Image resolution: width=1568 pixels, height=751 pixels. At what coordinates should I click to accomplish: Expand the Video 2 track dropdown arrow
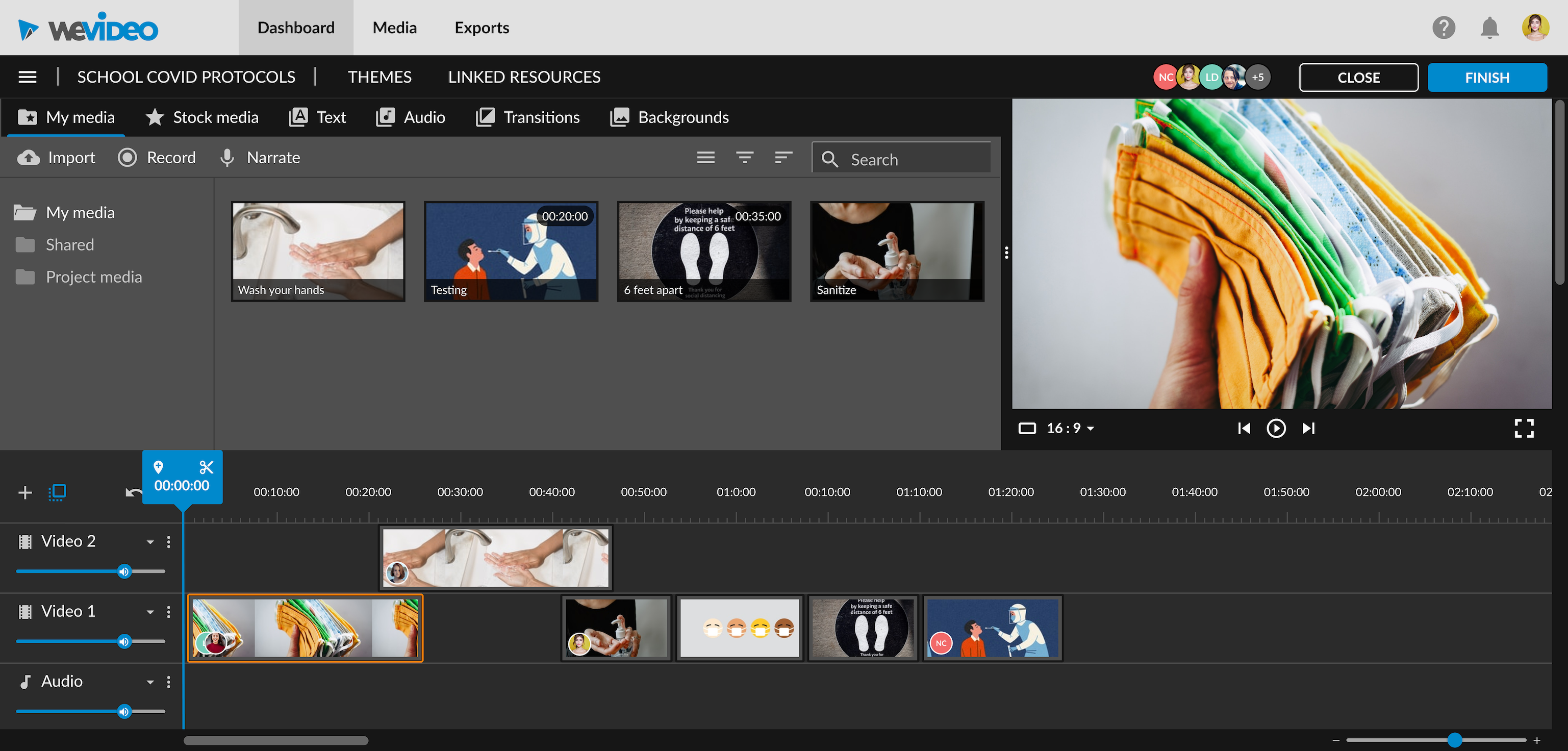[150, 542]
